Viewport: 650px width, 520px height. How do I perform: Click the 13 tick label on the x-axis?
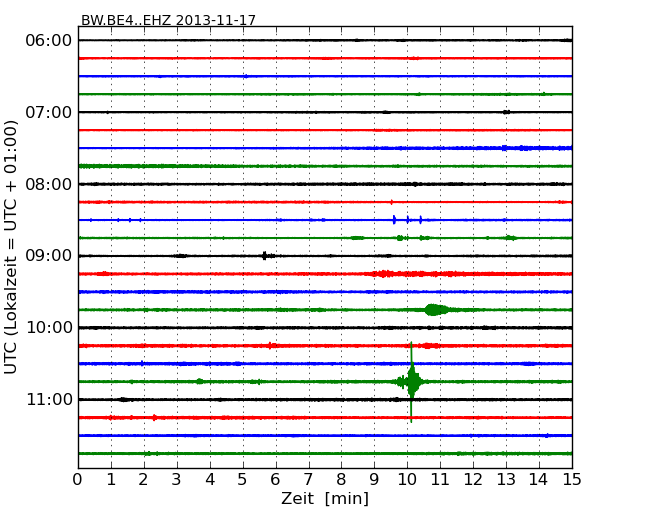[506, 480]
